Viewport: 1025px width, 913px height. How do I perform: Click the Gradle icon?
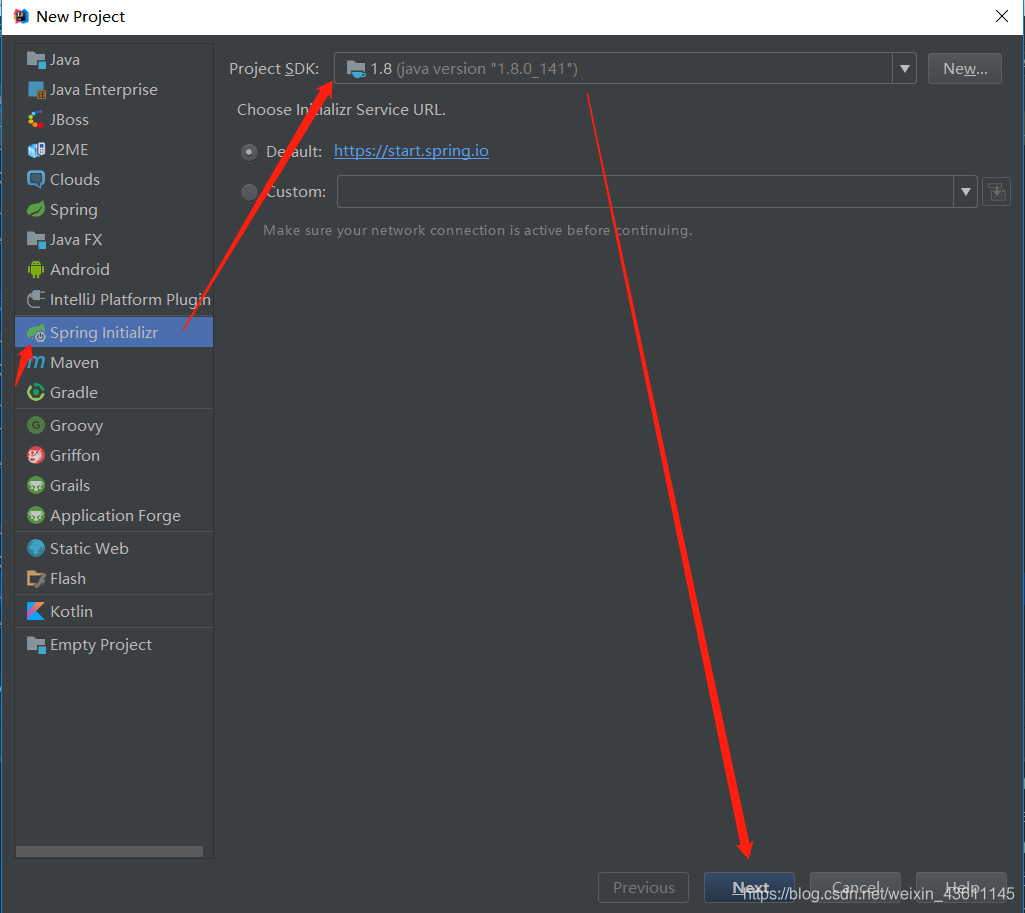click(36, 392)
